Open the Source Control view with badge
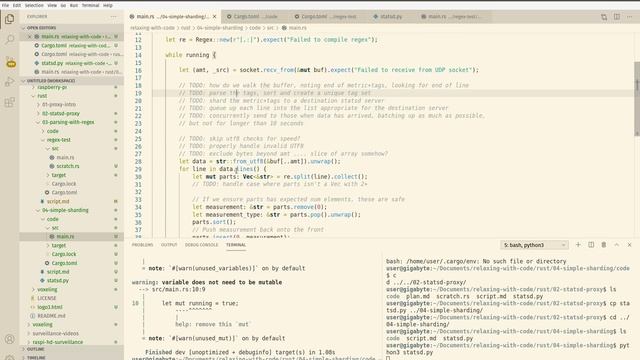 pos(10,62)
